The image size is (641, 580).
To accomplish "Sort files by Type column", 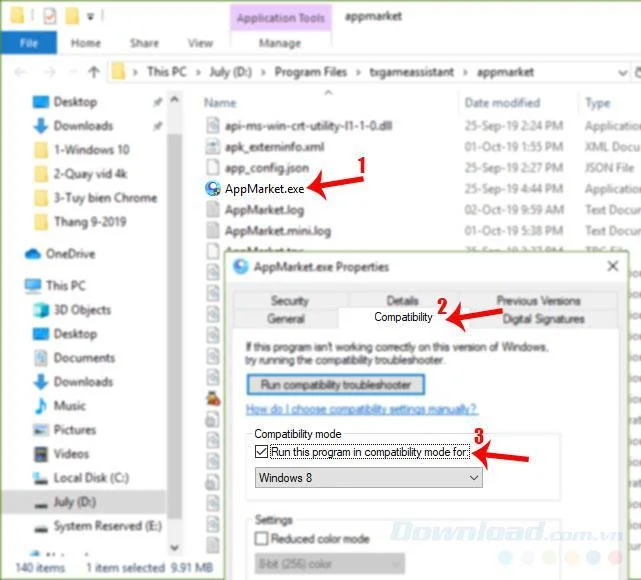I will 598,103.
